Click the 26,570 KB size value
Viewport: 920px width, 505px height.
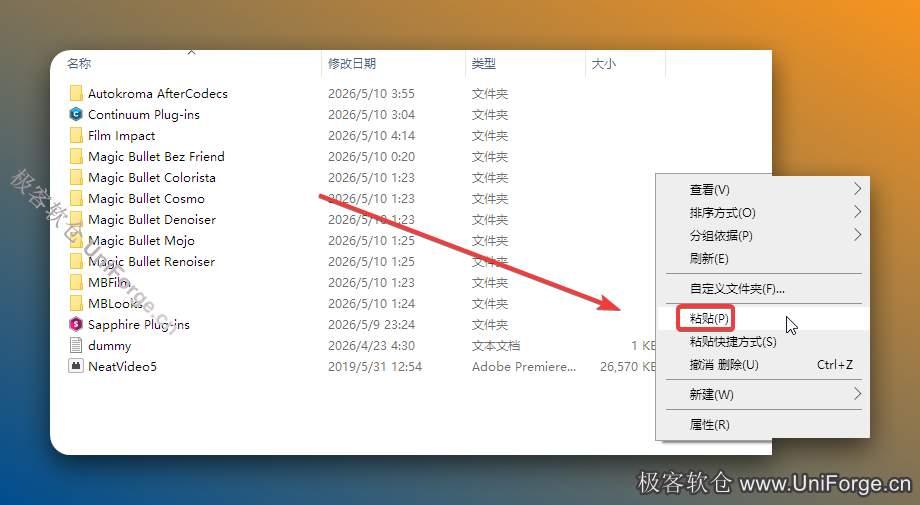coord(627,367)
